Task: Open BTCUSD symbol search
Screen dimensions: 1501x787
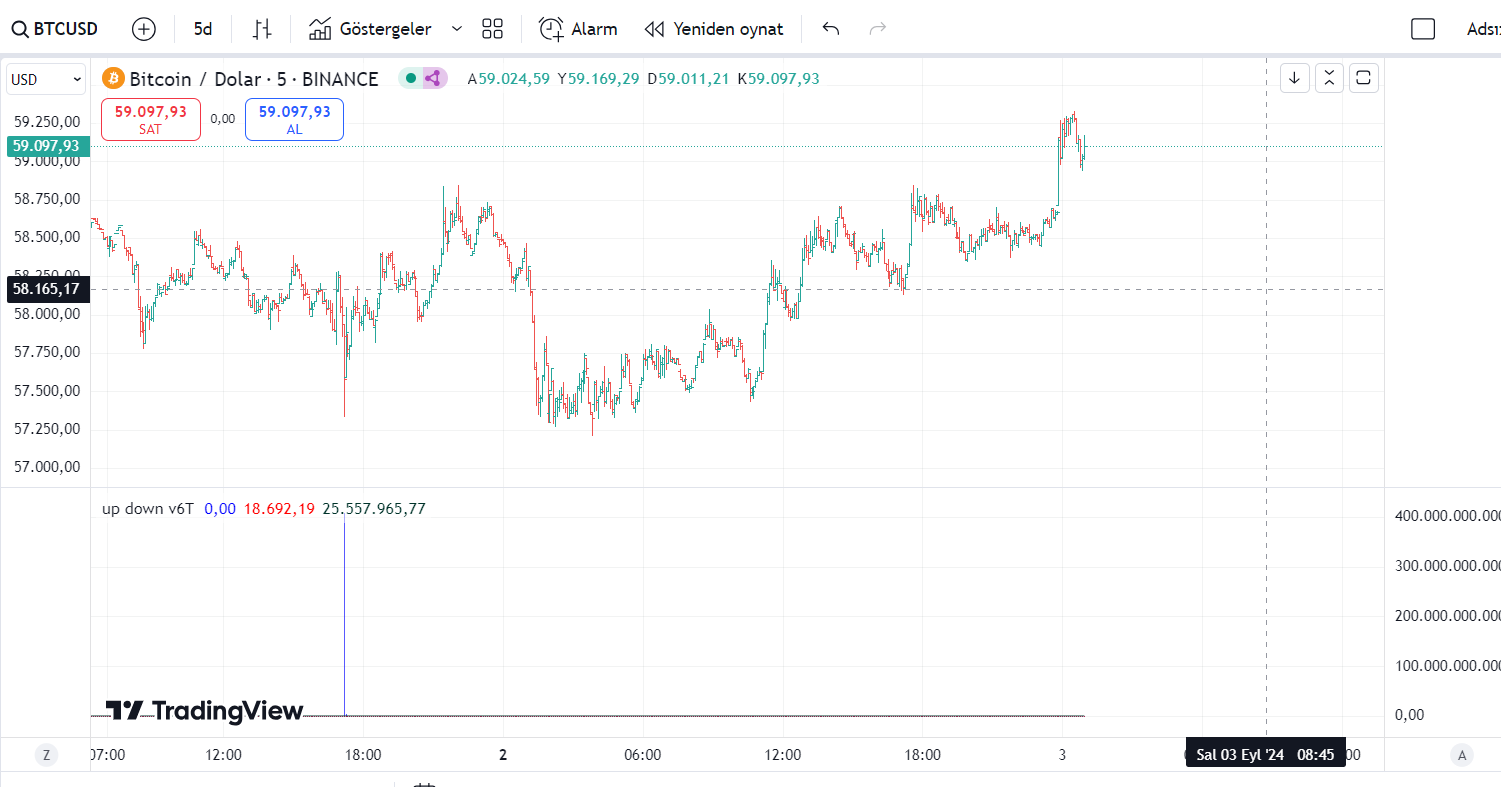Action: click(x=55, y=29)
